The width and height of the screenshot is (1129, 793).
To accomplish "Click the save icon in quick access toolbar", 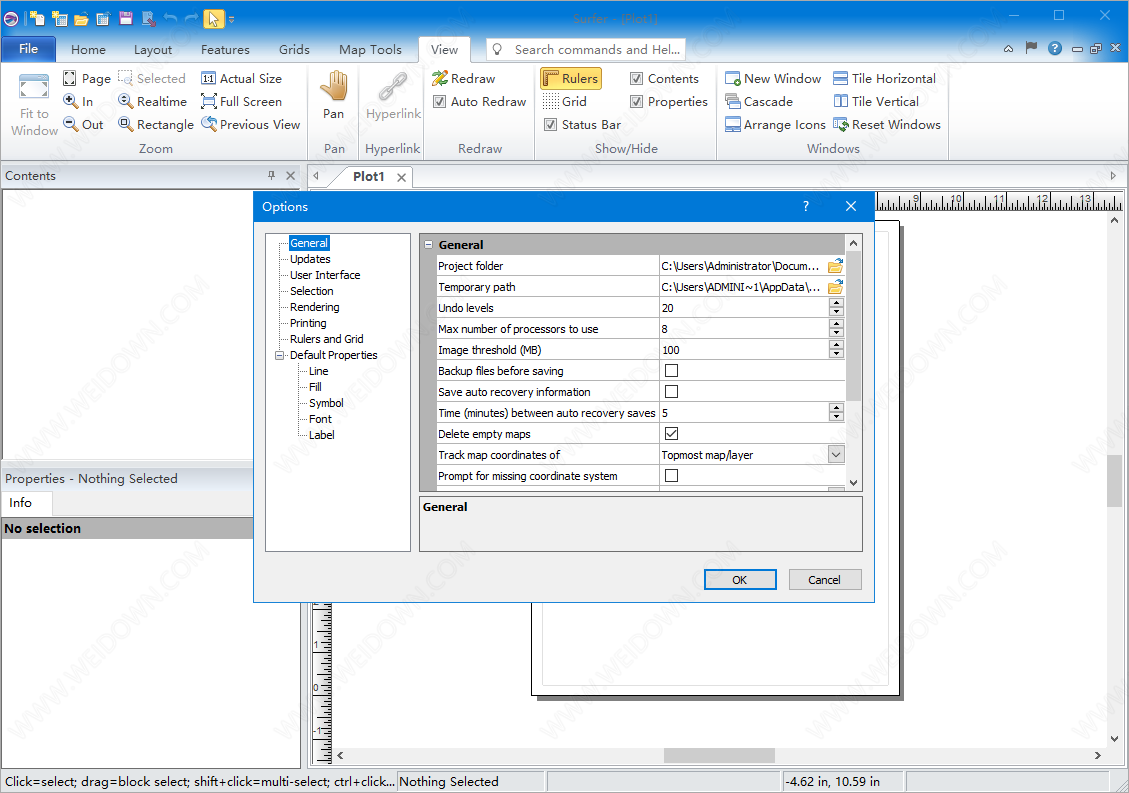I will tap(125, 19).
